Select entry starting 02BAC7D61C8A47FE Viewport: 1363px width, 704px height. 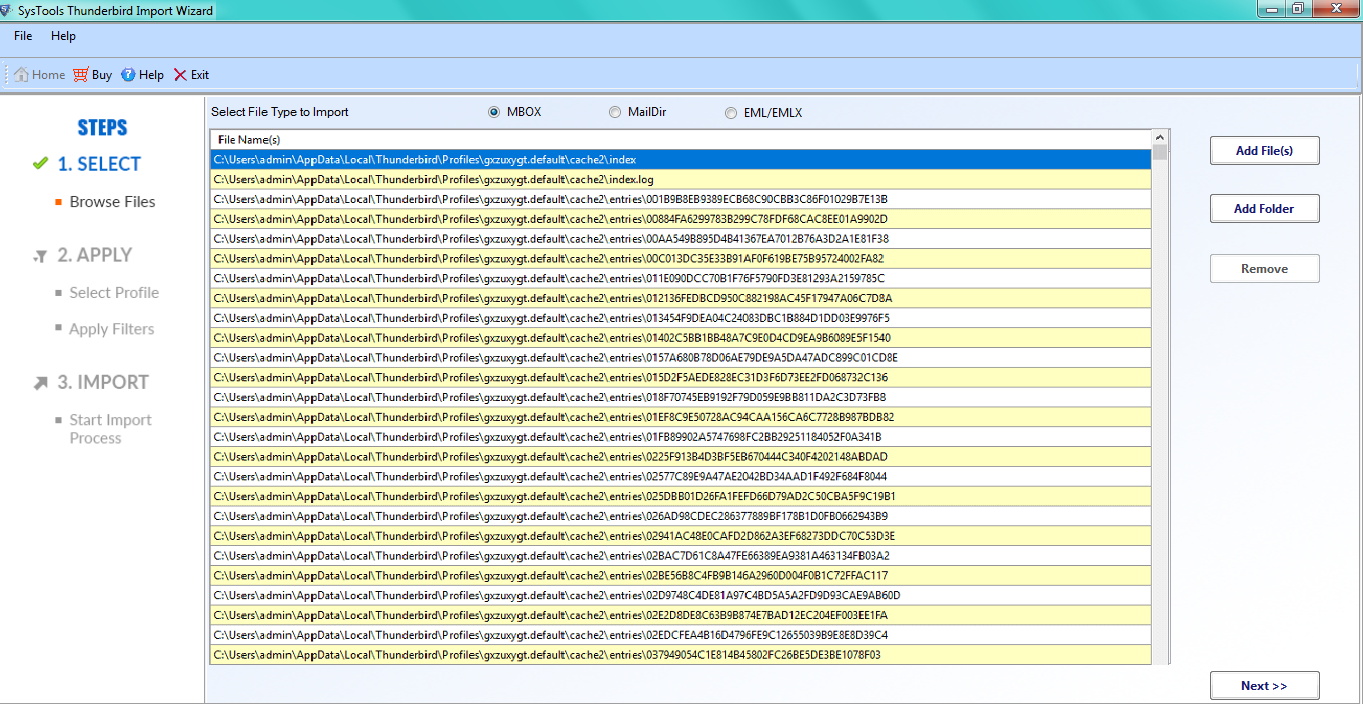click(680, 555)
